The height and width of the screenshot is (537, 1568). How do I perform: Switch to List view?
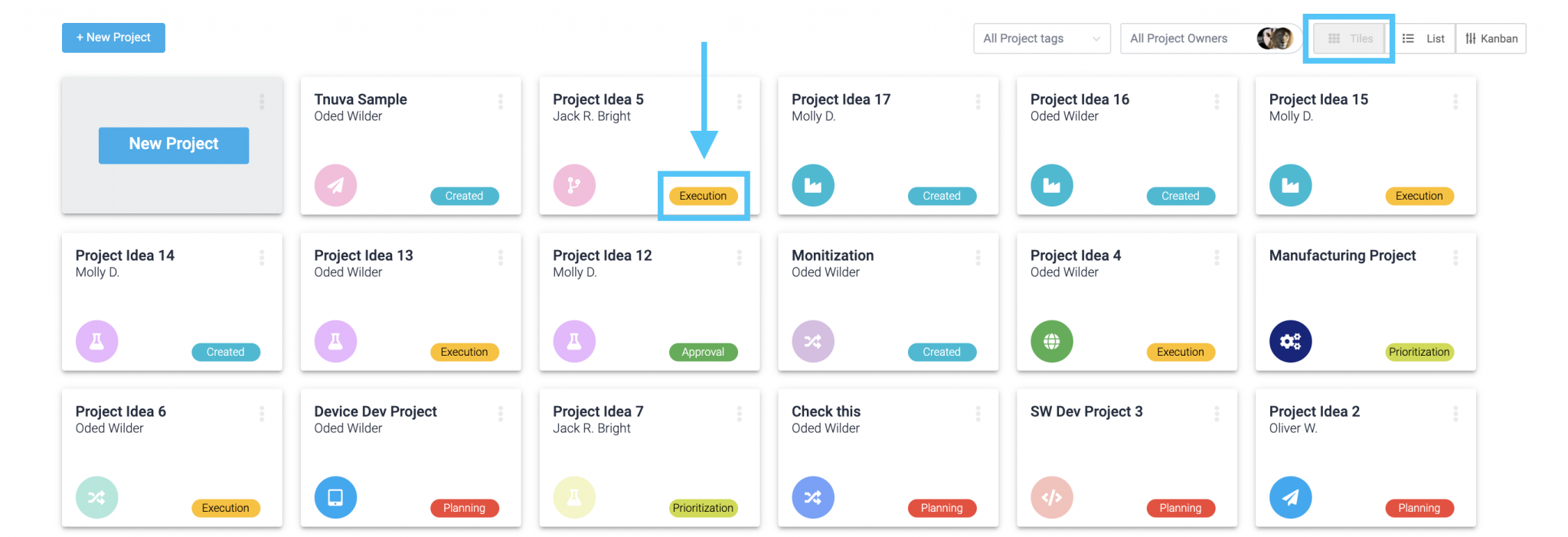point(1423,38)
